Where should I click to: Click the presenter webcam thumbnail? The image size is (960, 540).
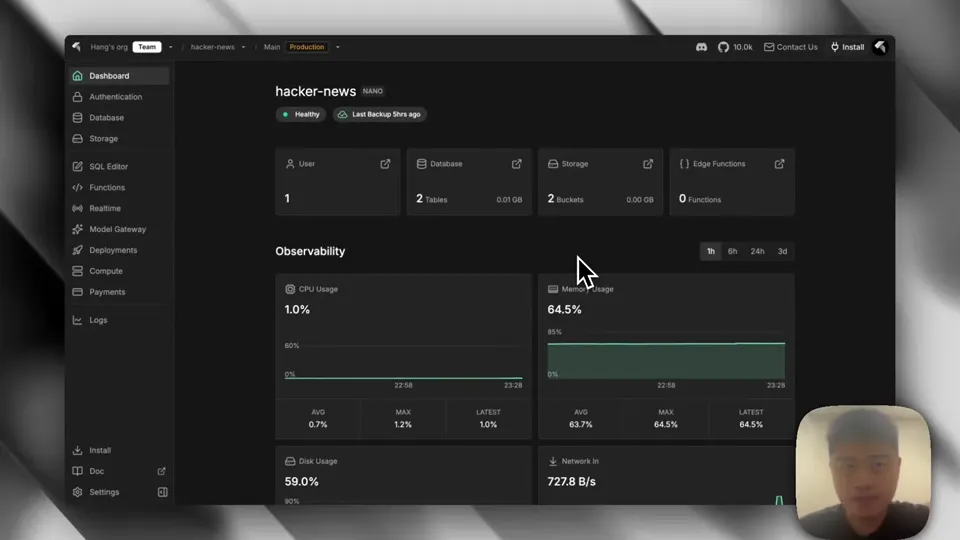[863, 472]
